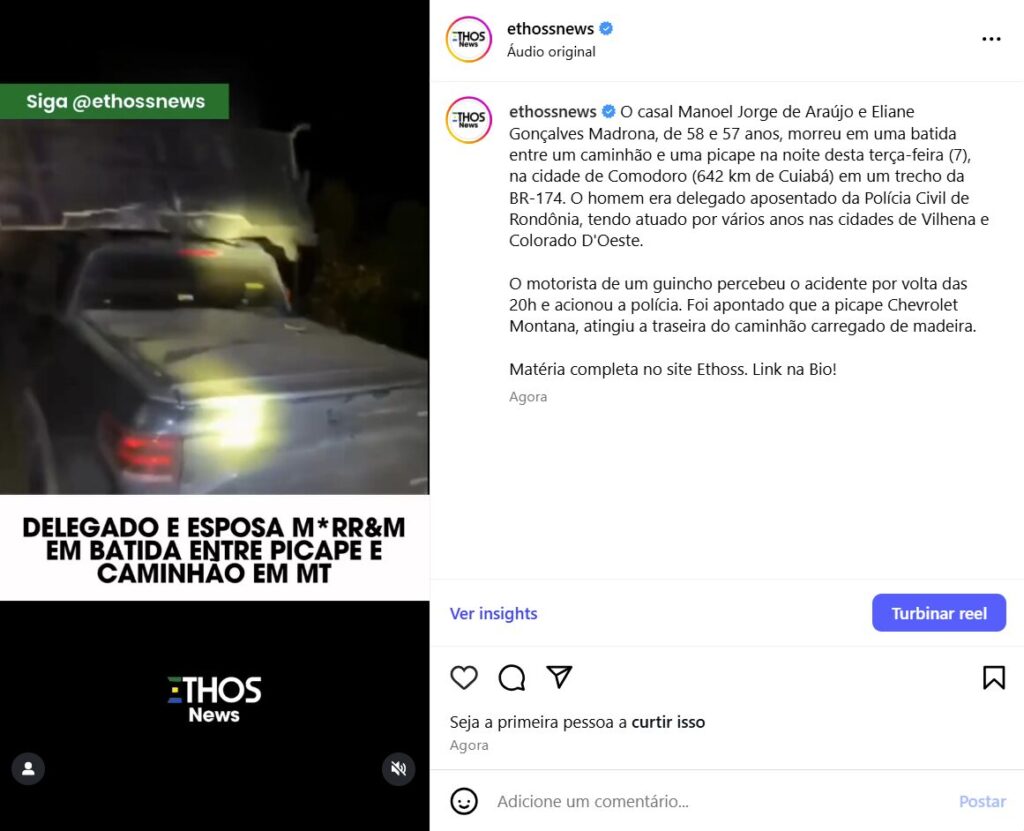
Task: Open comments via speech bubble icon
Action: (x=512, y=677)
